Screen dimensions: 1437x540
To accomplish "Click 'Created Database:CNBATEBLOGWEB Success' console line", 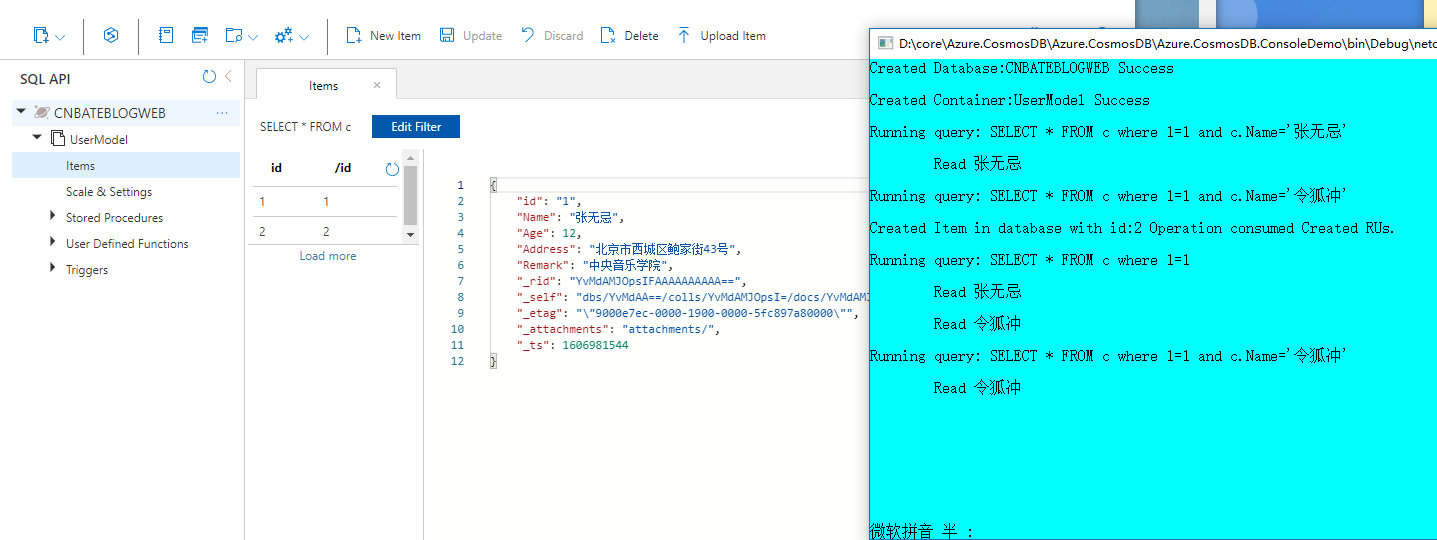I will pyautogui.click(x=1021, y=68).
